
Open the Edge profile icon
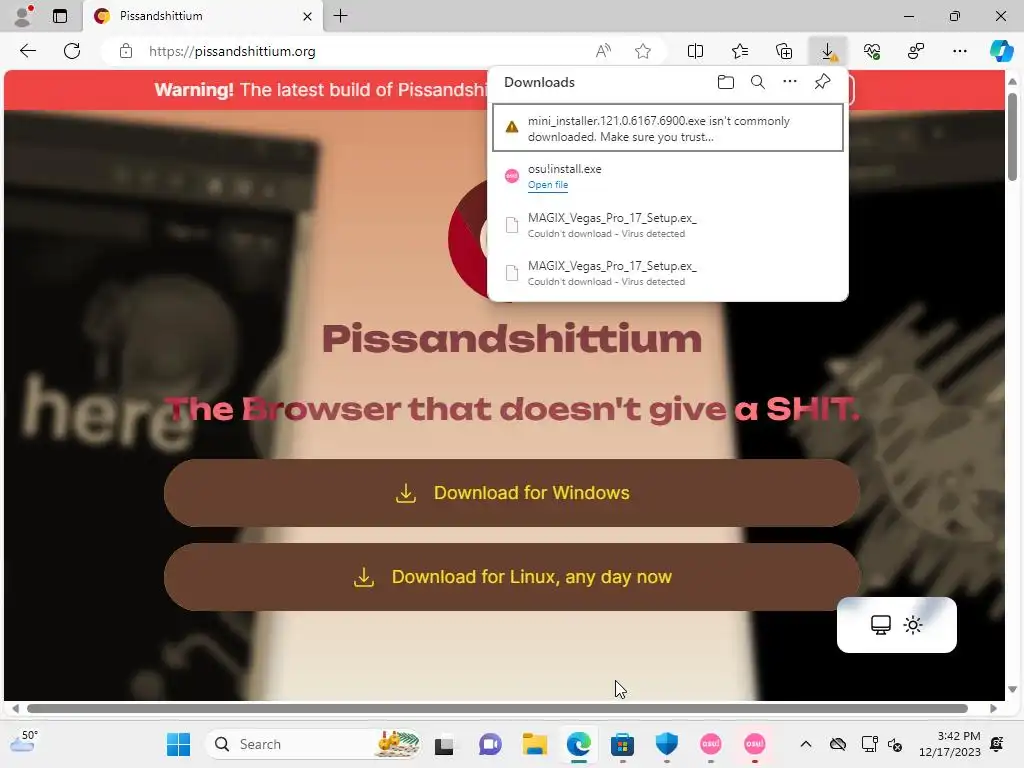[24, 16]
